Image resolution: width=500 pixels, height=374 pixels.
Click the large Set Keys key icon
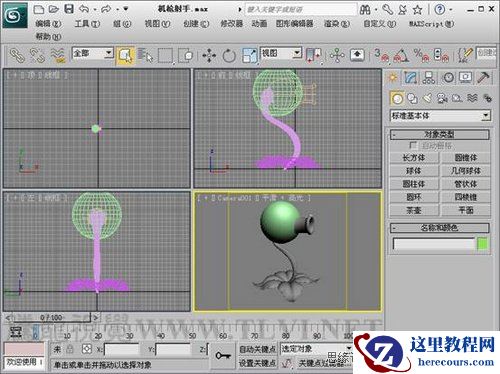[223, 356]
